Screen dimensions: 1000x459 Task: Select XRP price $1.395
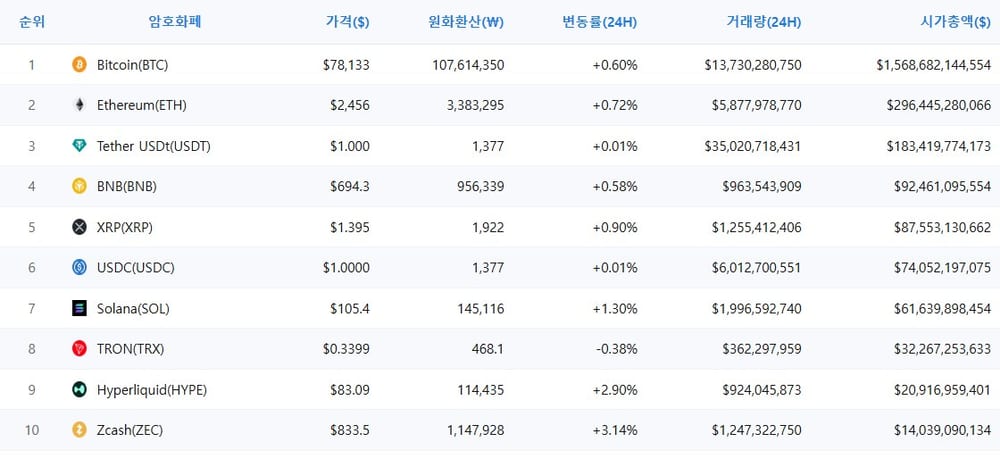(349, 228)
